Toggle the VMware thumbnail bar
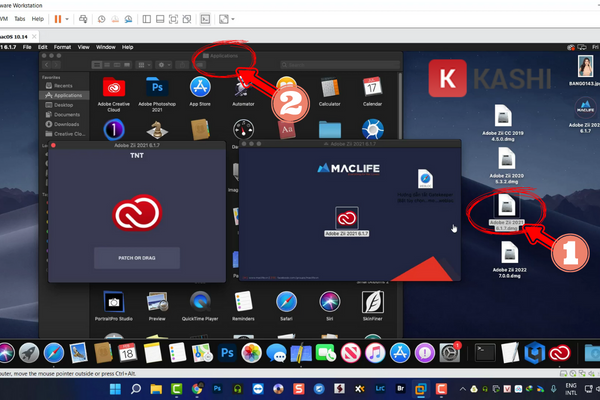This screenshot has width=600, height=400. click(x=160, y=19)
